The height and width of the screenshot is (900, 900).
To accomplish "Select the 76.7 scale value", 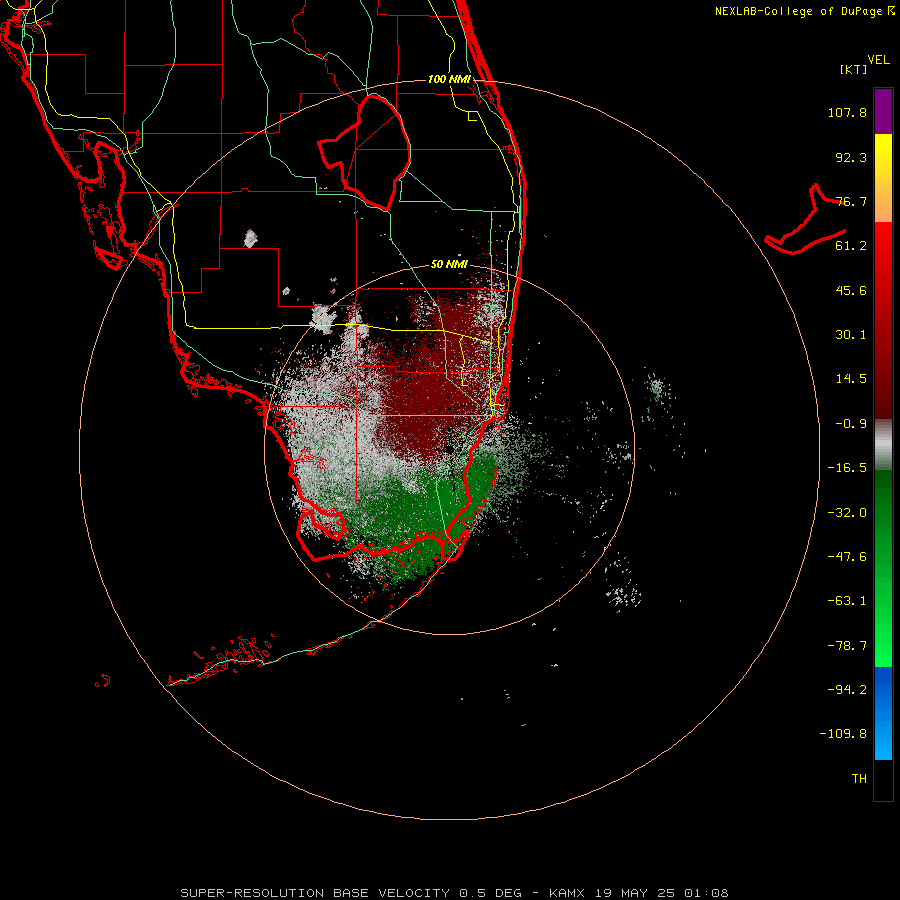I will 851,201.
